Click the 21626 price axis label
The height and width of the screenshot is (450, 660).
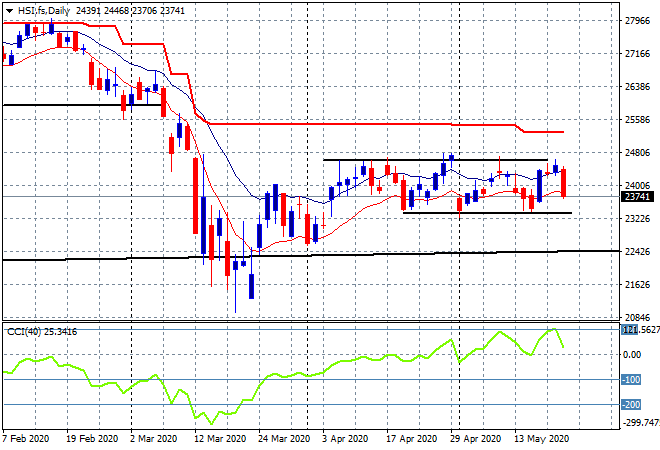pyautogui.click(x=637, y=285)
